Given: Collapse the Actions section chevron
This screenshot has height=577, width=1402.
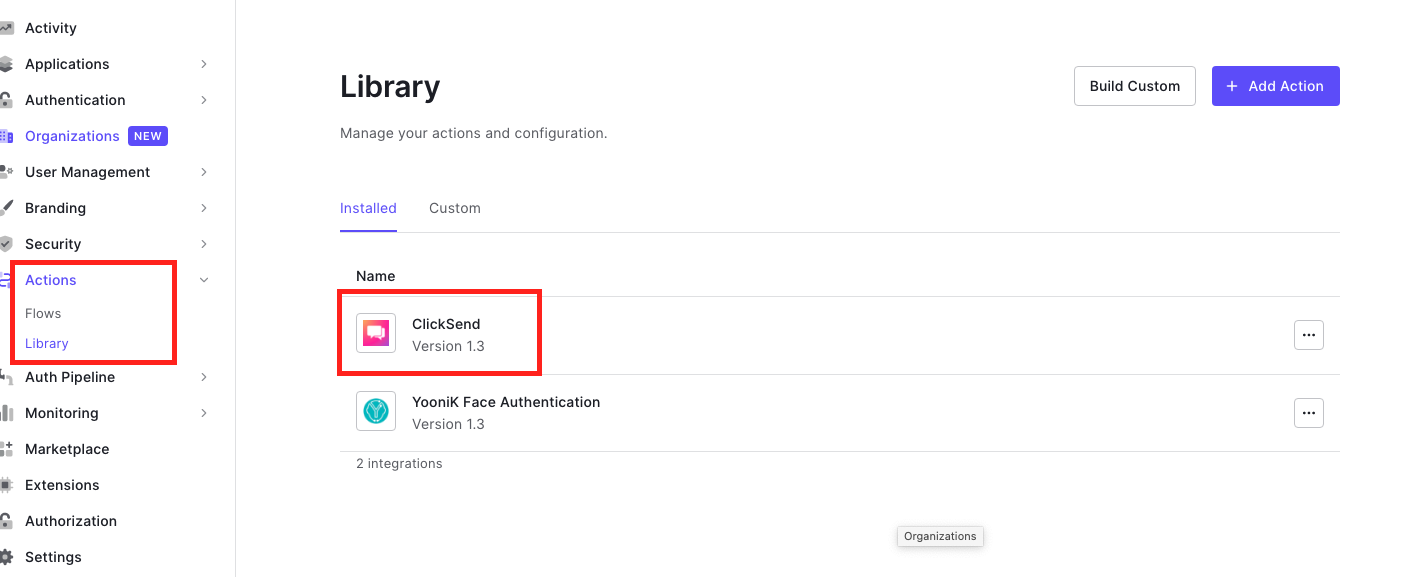Looking at the screenshot, I should [x=203, y=280].
